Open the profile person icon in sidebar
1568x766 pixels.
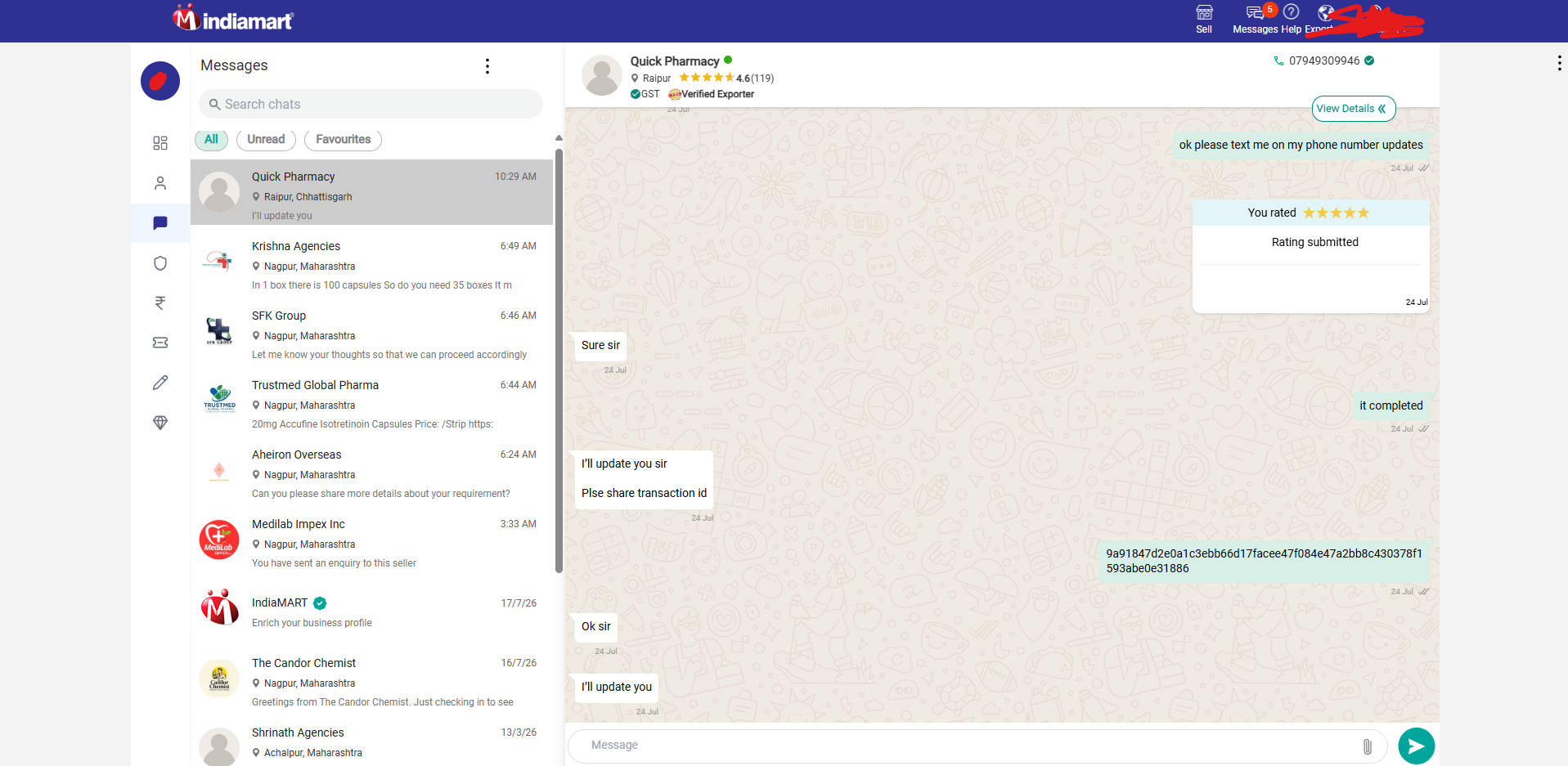(160, 183)
